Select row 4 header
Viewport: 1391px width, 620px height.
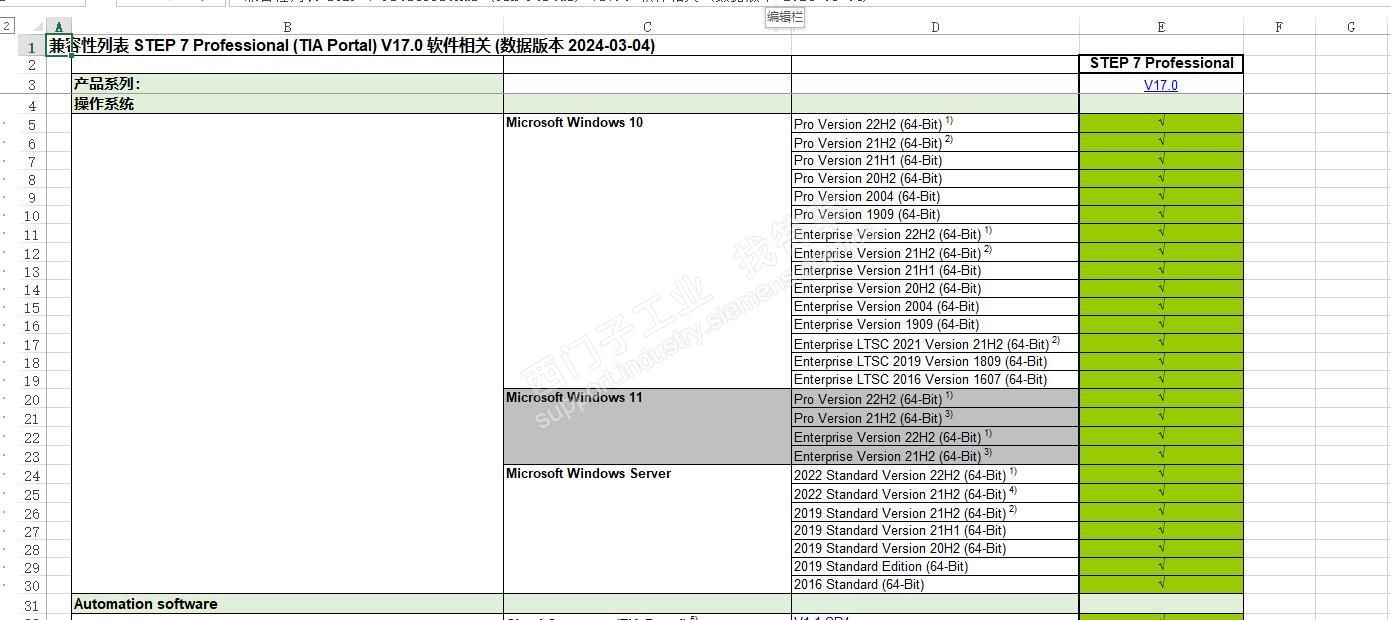(x=32, y=104)
